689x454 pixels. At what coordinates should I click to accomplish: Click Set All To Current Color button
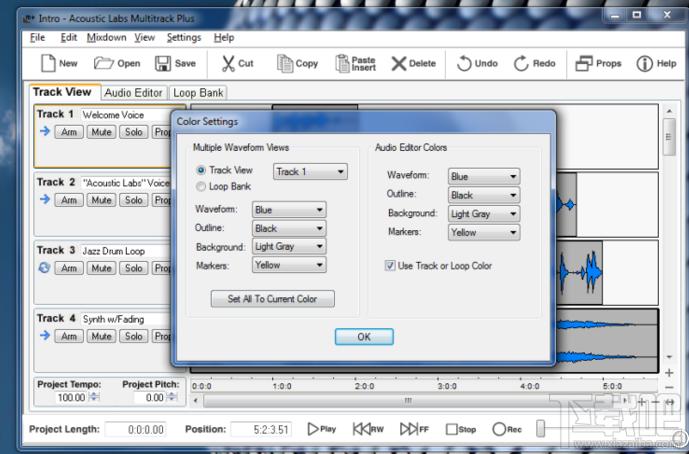click(272, 299)
